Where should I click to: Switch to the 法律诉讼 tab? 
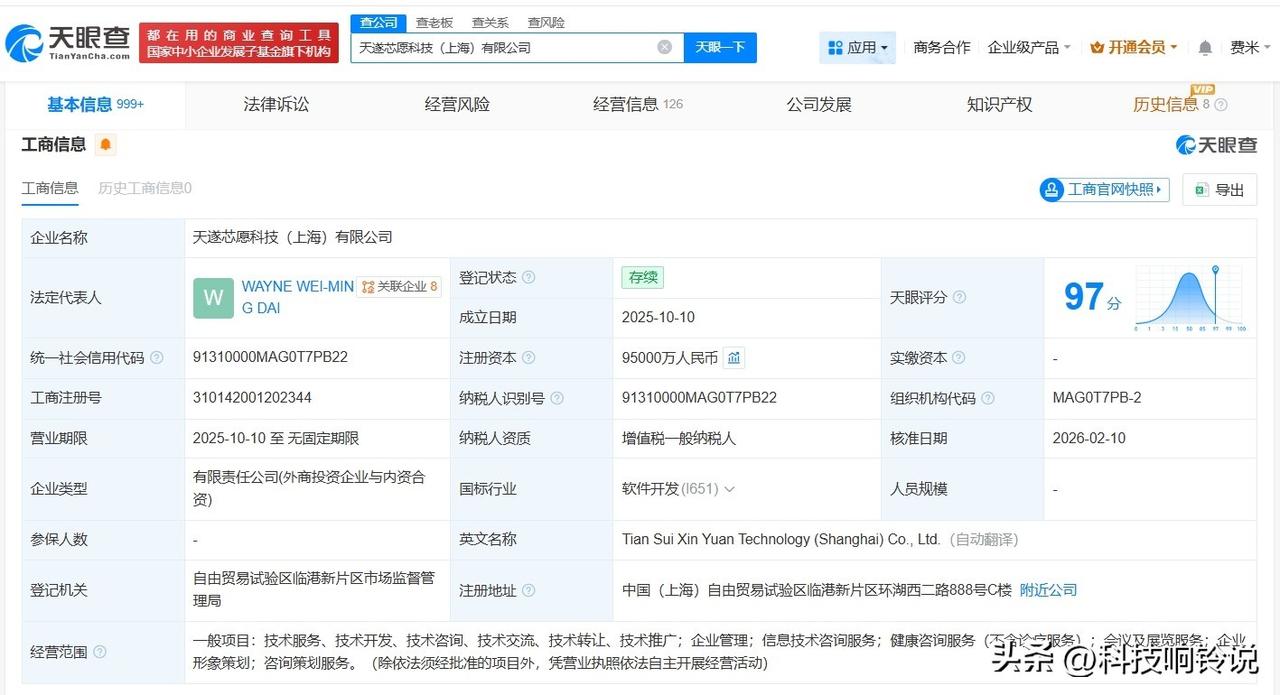coord(276,104)
